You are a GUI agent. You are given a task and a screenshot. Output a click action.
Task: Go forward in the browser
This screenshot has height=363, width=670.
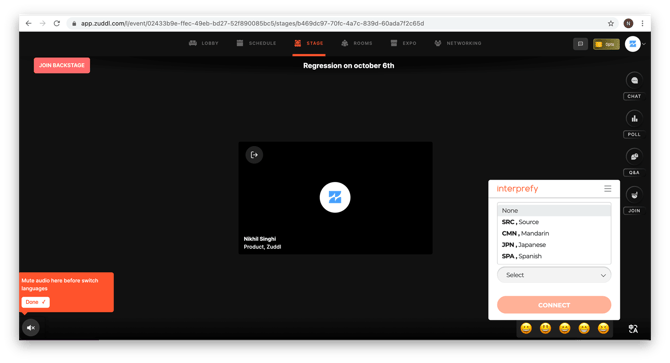(42, 23)
